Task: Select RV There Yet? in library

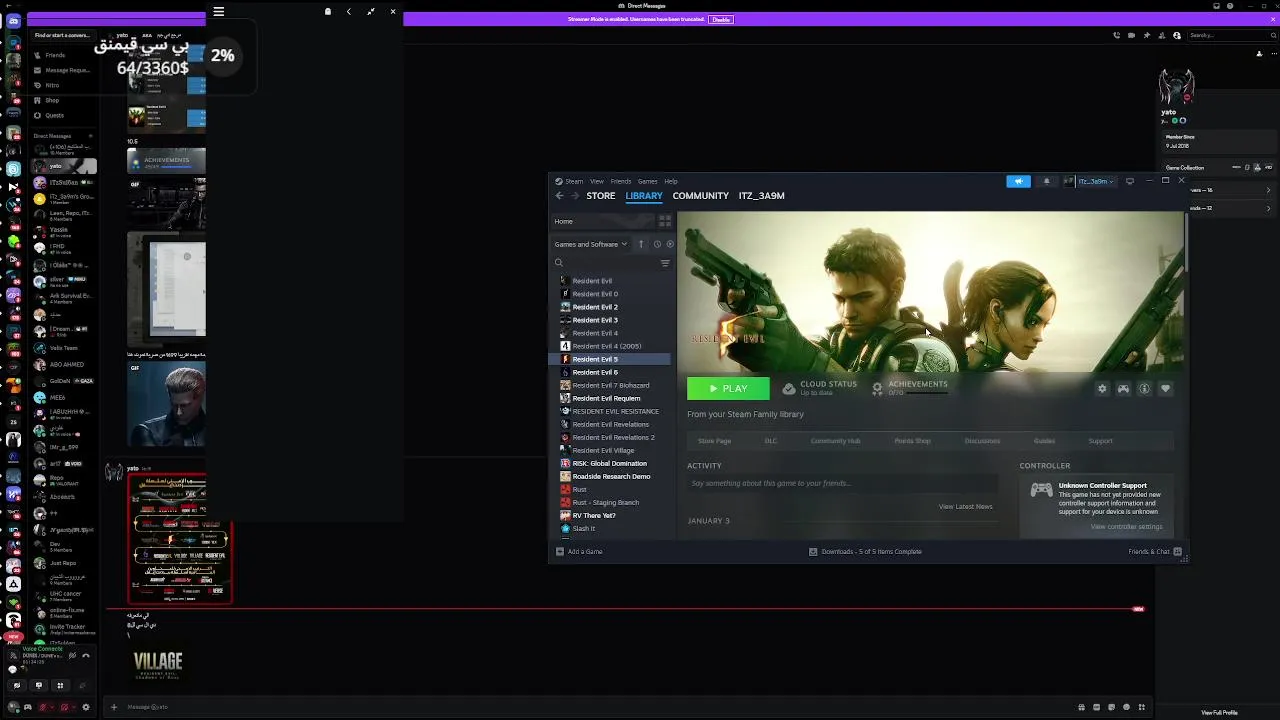Action: [594, 515]
